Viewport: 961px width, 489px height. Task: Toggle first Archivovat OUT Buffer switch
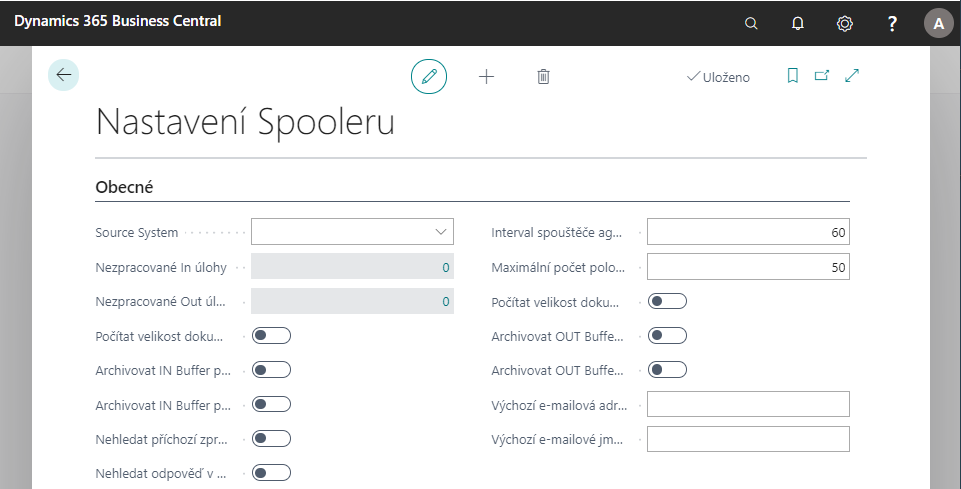(668, 335)
